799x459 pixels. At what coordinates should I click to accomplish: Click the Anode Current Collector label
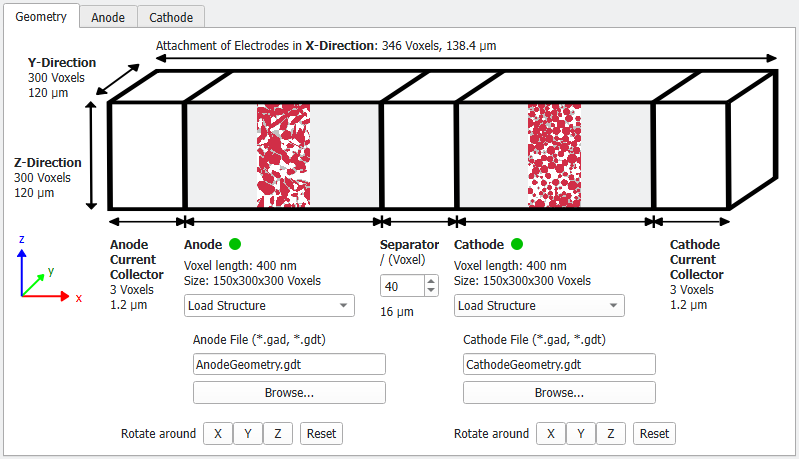[137, 259]
